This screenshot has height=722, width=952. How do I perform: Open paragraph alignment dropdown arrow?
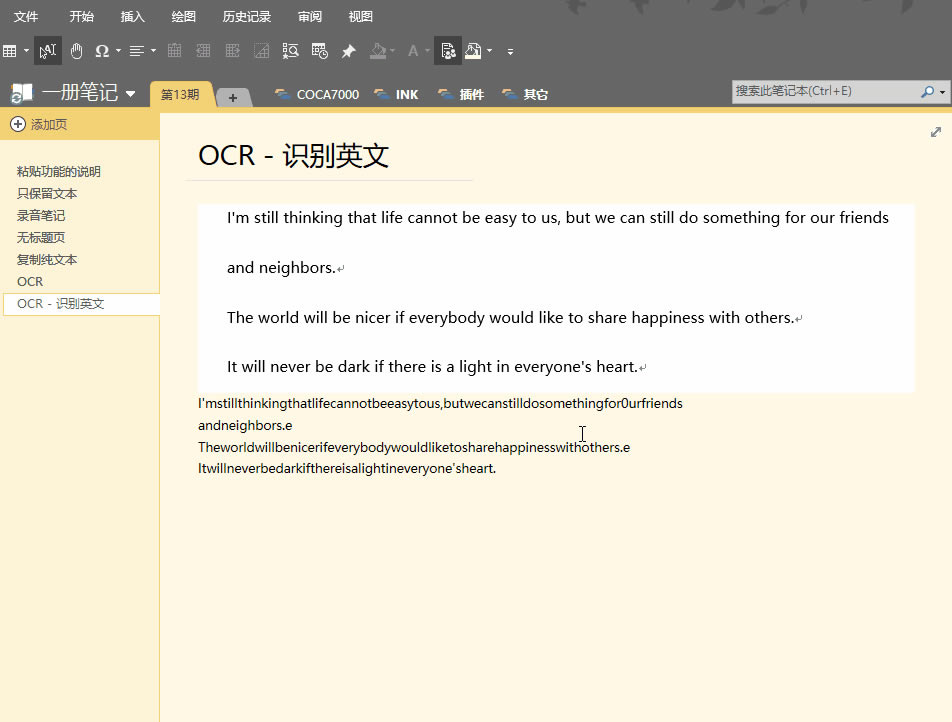click(x=153, y=51)
